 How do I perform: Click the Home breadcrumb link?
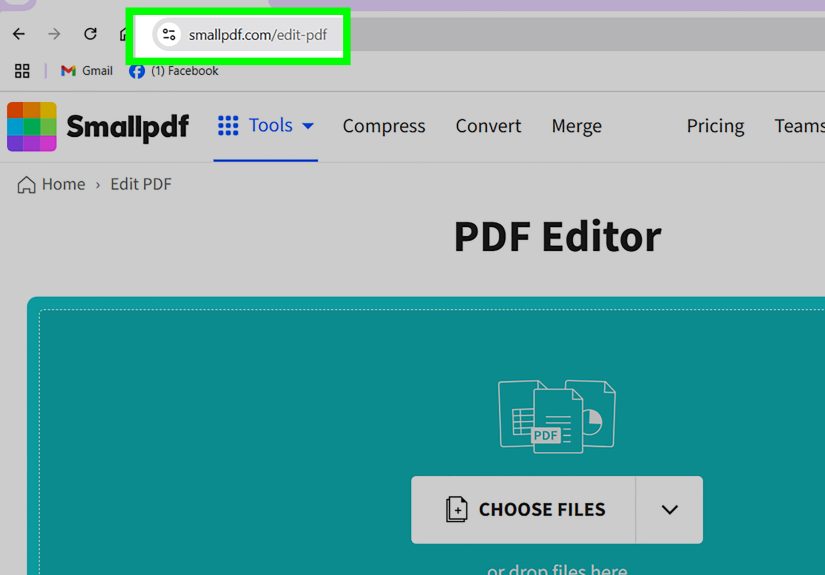point(63,184)
